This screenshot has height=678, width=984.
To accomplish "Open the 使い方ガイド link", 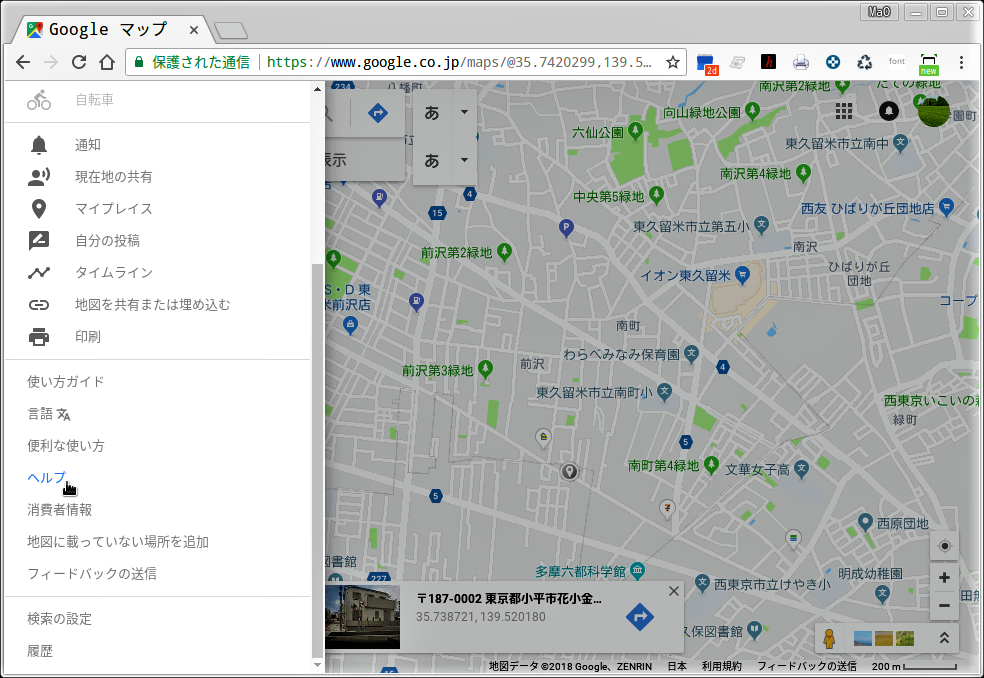I will pyautogui.click(x=66, y=382).
